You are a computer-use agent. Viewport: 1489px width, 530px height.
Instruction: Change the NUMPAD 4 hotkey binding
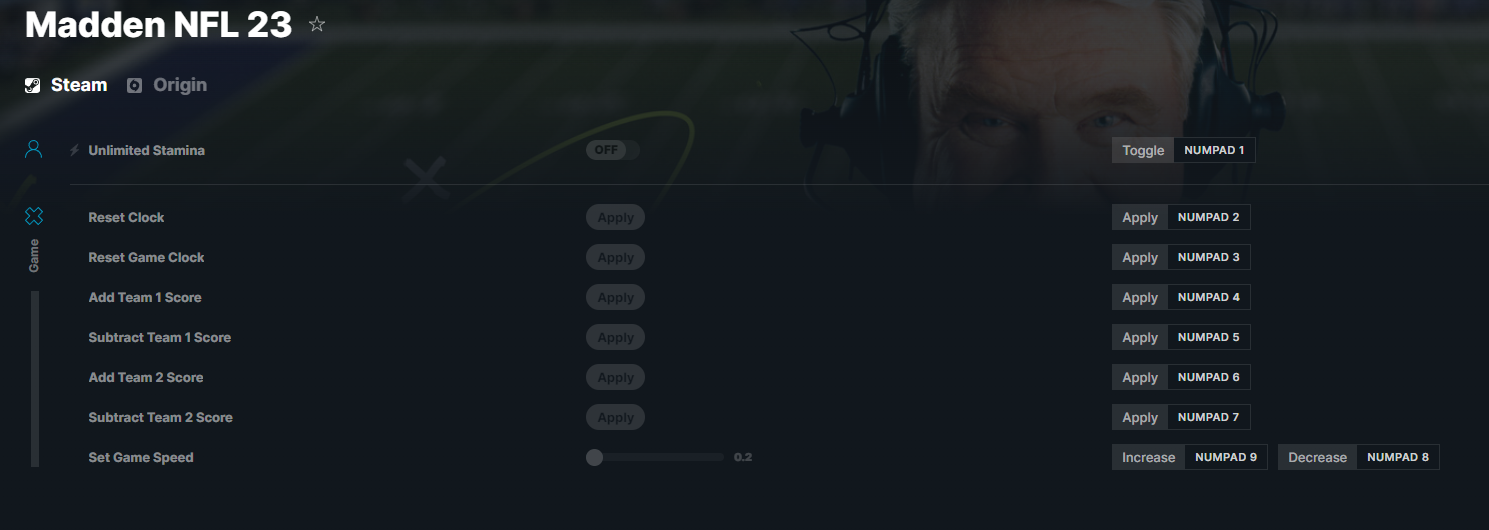1209,297
